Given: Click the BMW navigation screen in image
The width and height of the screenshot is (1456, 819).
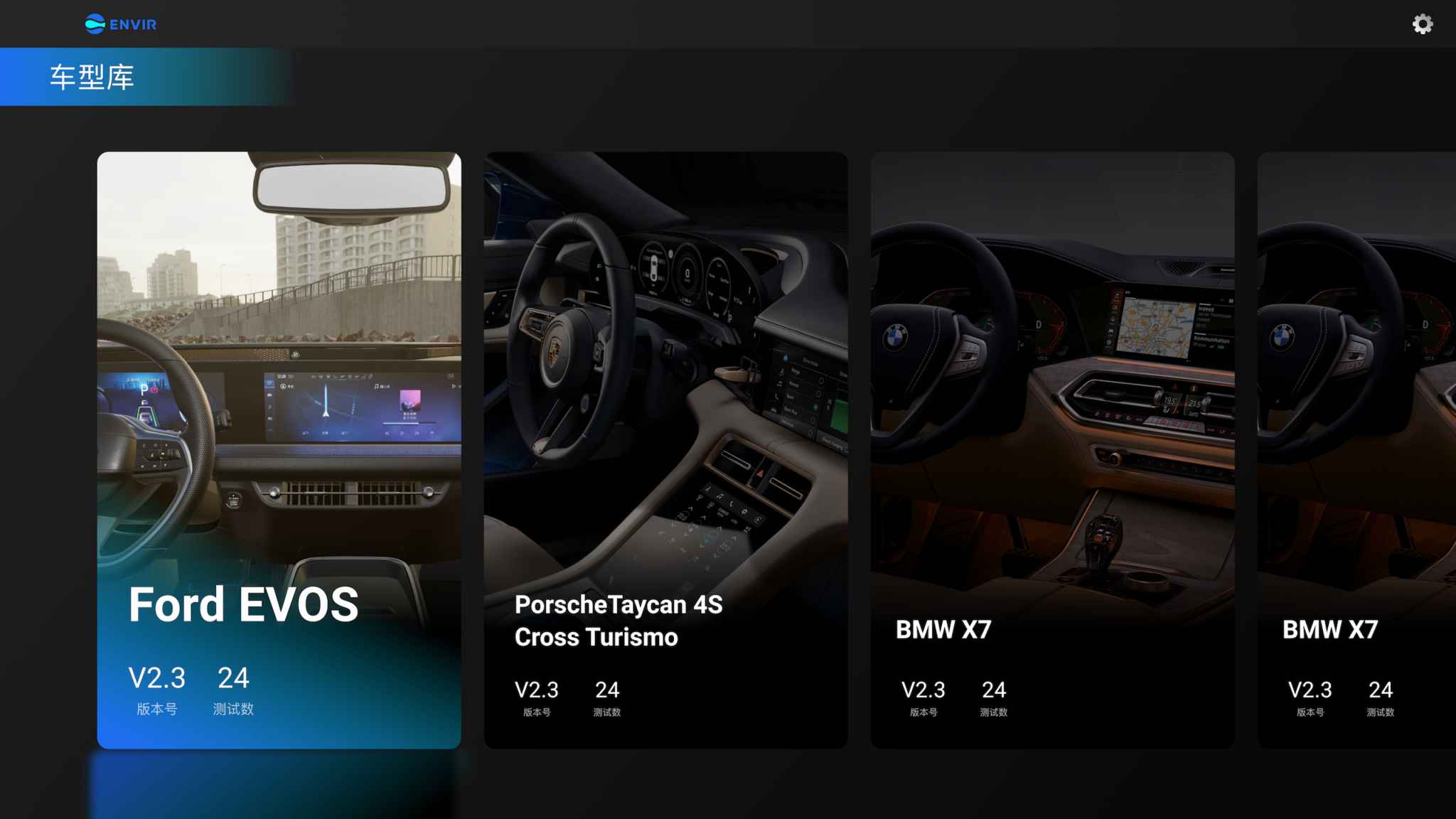Looking at the screenshot, I should coord(1155,328).
